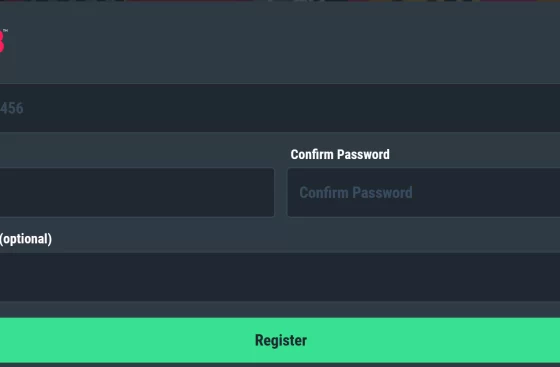Viewport: 560px width, 367px height.
Task: Submit the form with Register
Action: pyautogui.click(x=280, y=340)
